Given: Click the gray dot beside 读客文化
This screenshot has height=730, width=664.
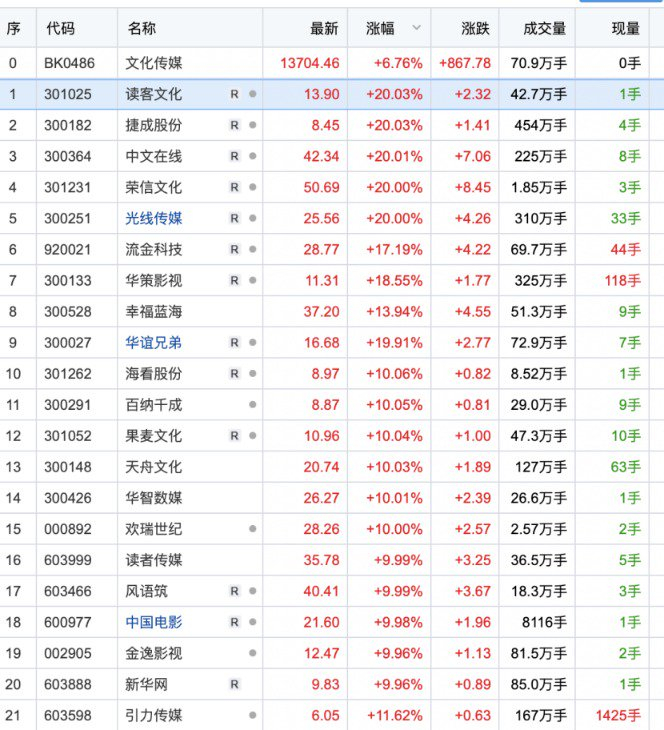Looking at the screenshot, I should [x=252, y=94].
